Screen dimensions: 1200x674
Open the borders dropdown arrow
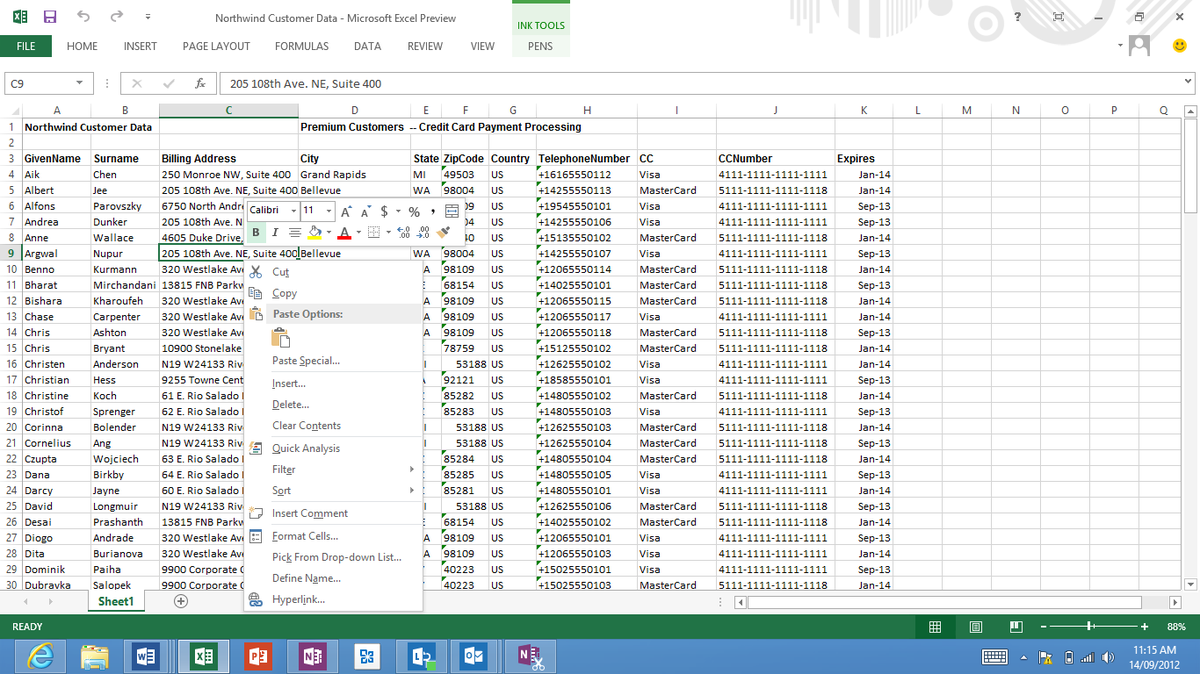(x=388, y=232)
